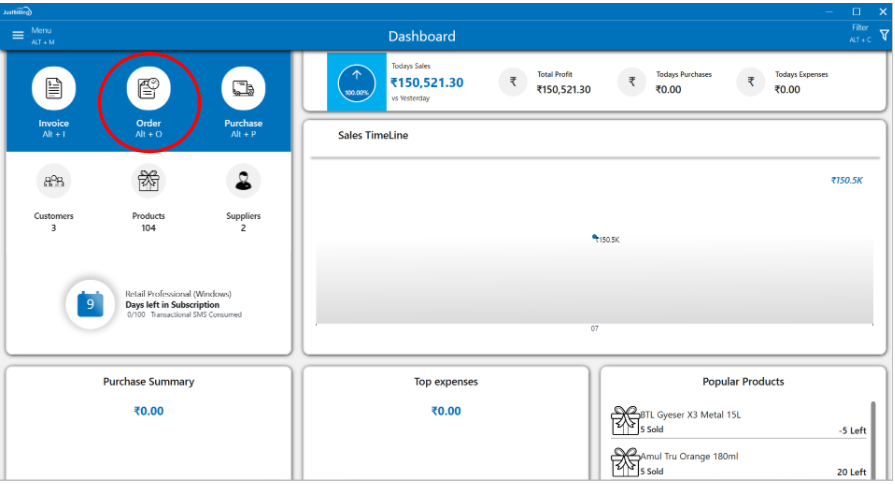Click the Purchase Summary ₹0.00 amount

tap(149, 411)
